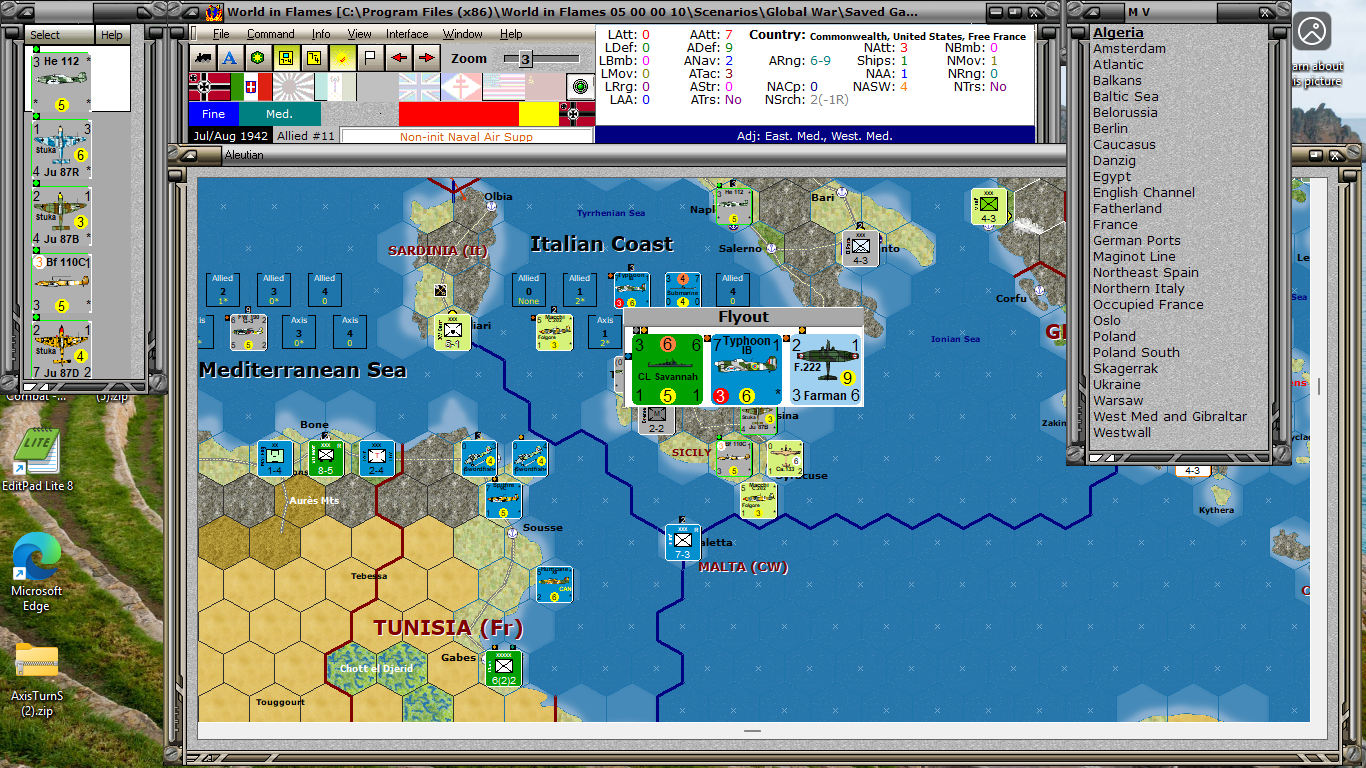Click the Select button in units panel
1366x768 pixels.
point(59,35)
